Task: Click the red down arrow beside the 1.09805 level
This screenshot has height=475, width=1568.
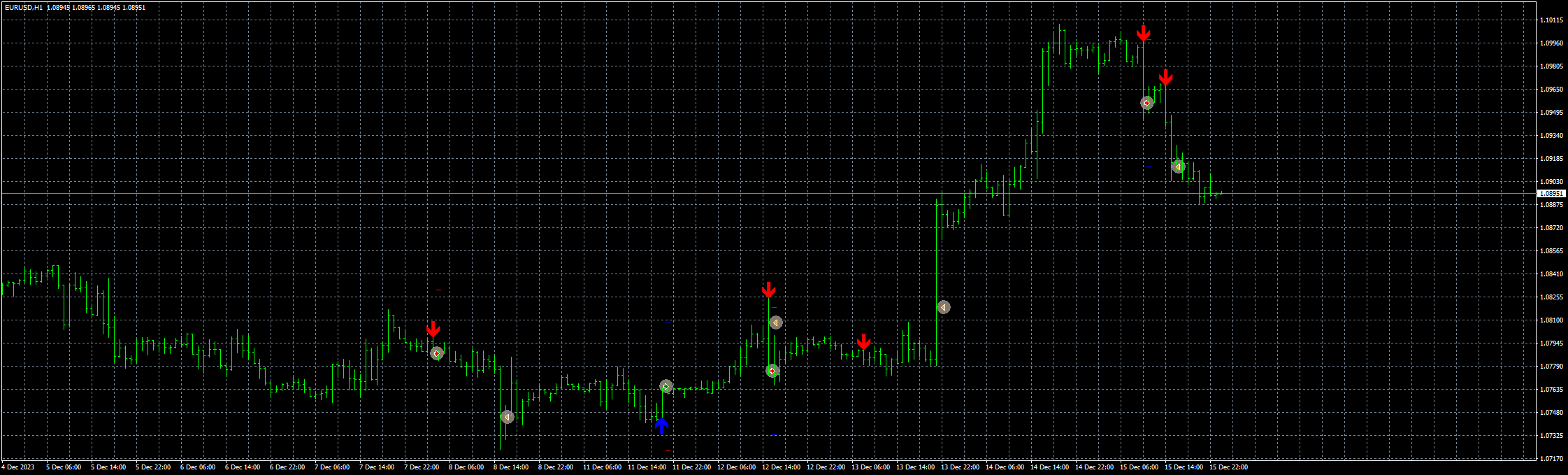Action: [1165, 78]
